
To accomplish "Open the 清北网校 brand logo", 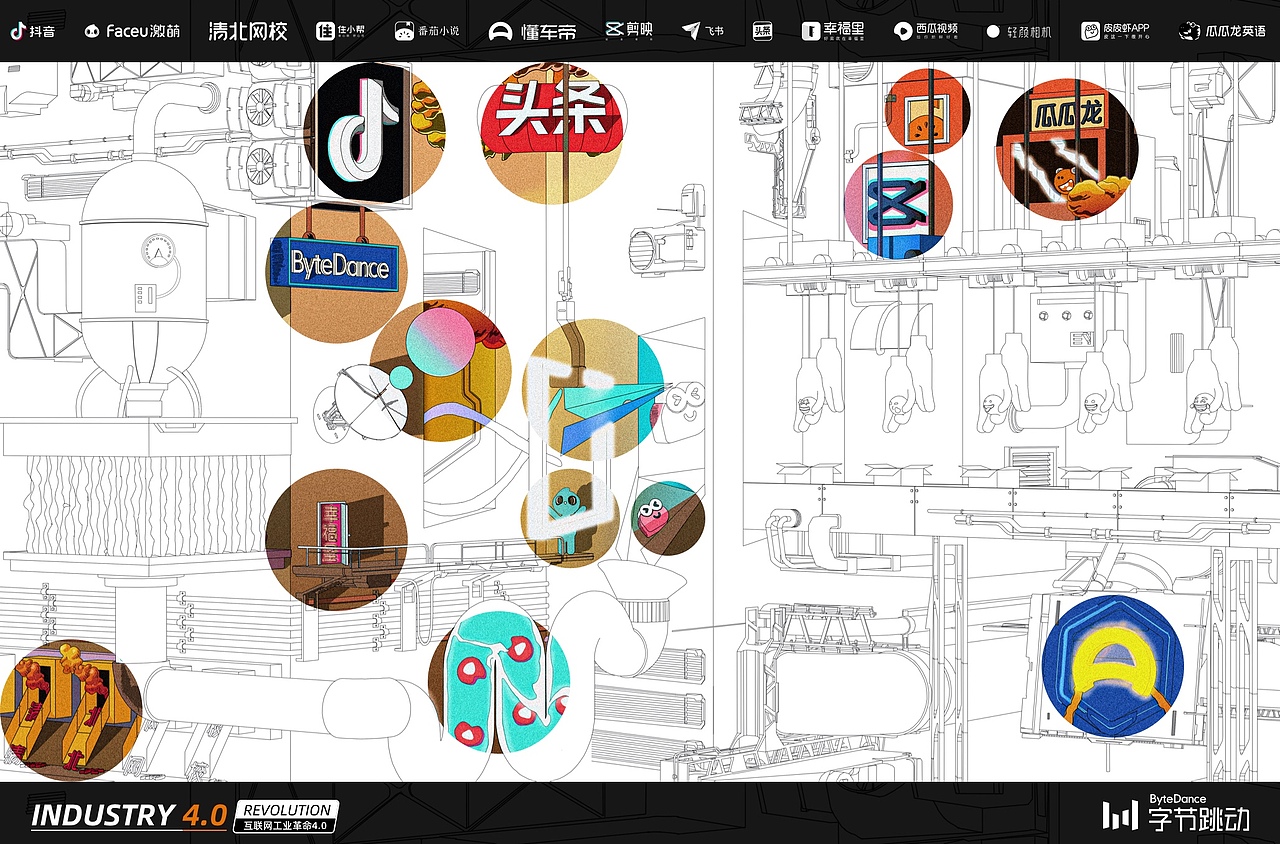I will click(247, 31).
